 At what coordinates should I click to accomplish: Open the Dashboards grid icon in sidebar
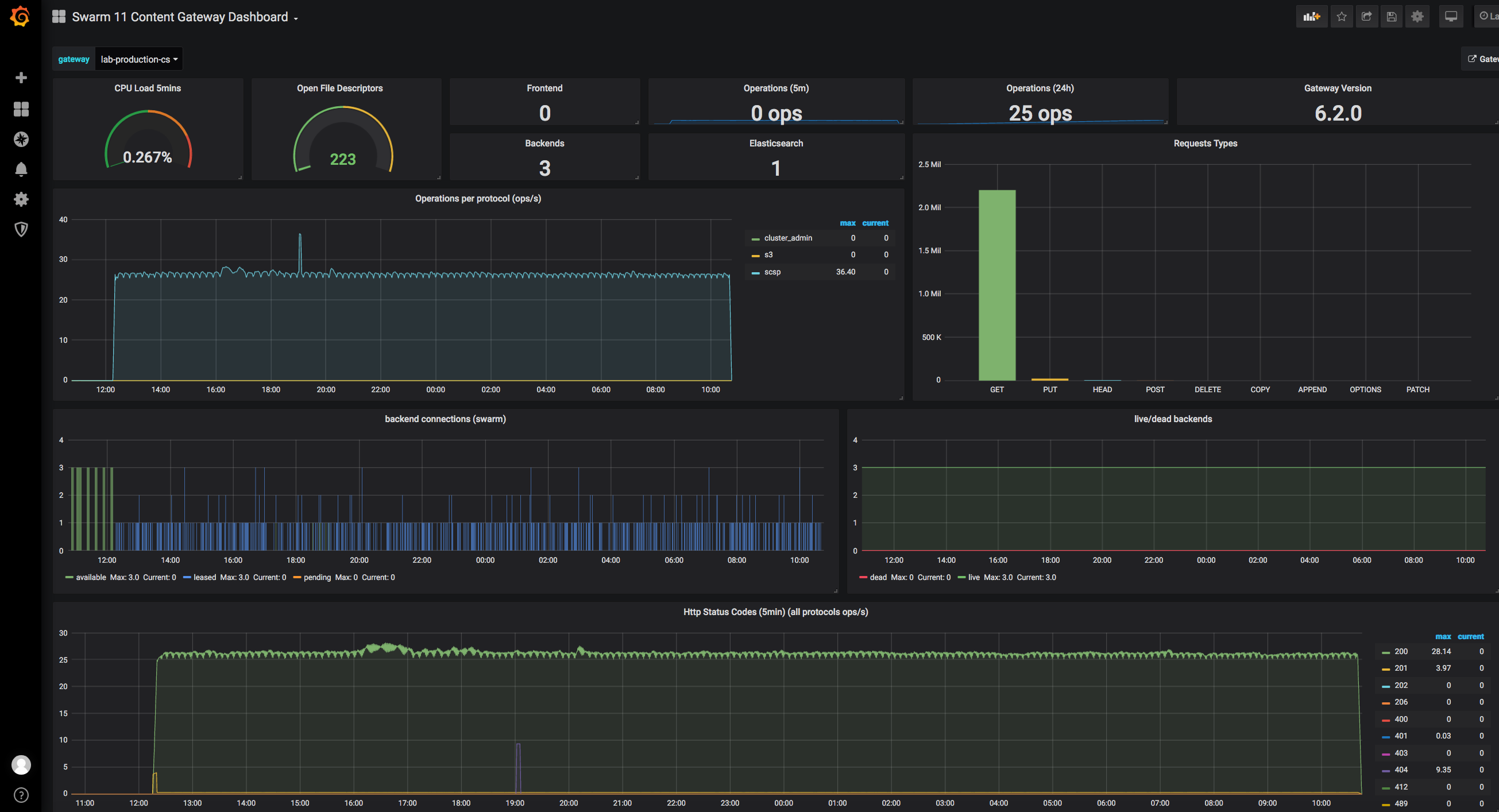(x=21, y=109)
